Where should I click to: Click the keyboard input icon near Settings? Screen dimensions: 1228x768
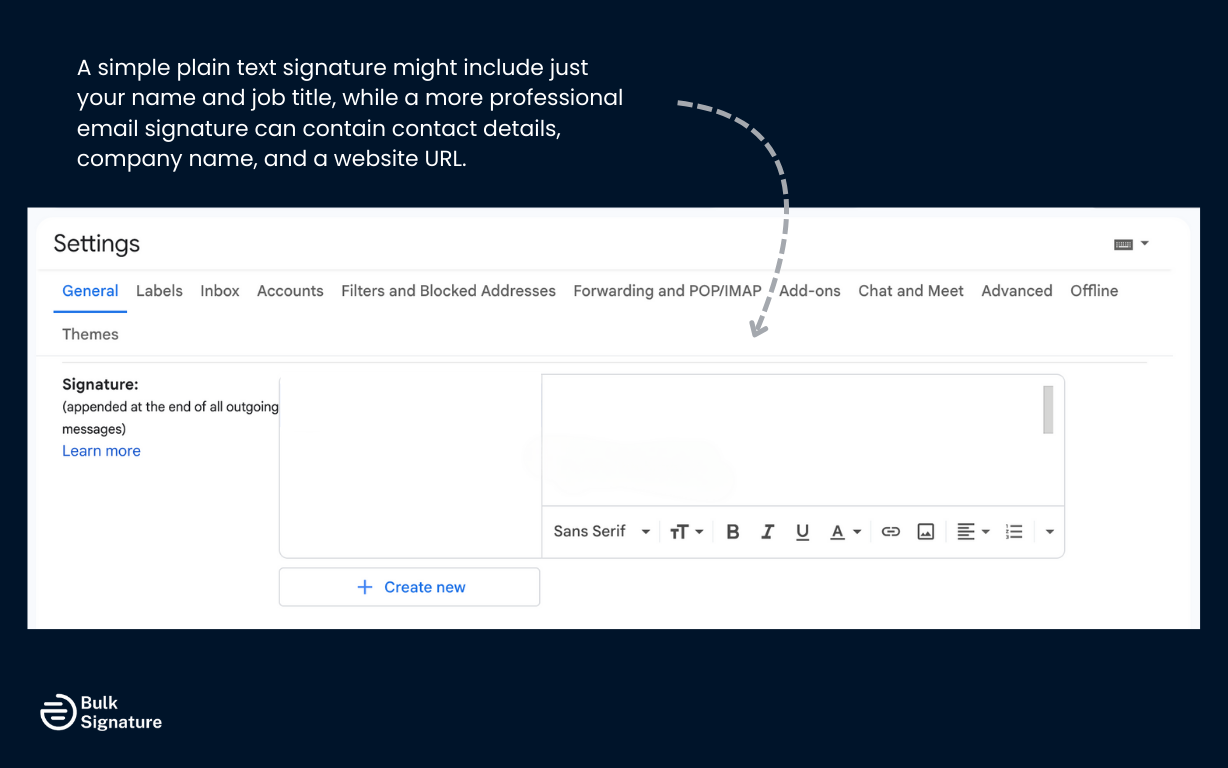[x=1125, y=243]
